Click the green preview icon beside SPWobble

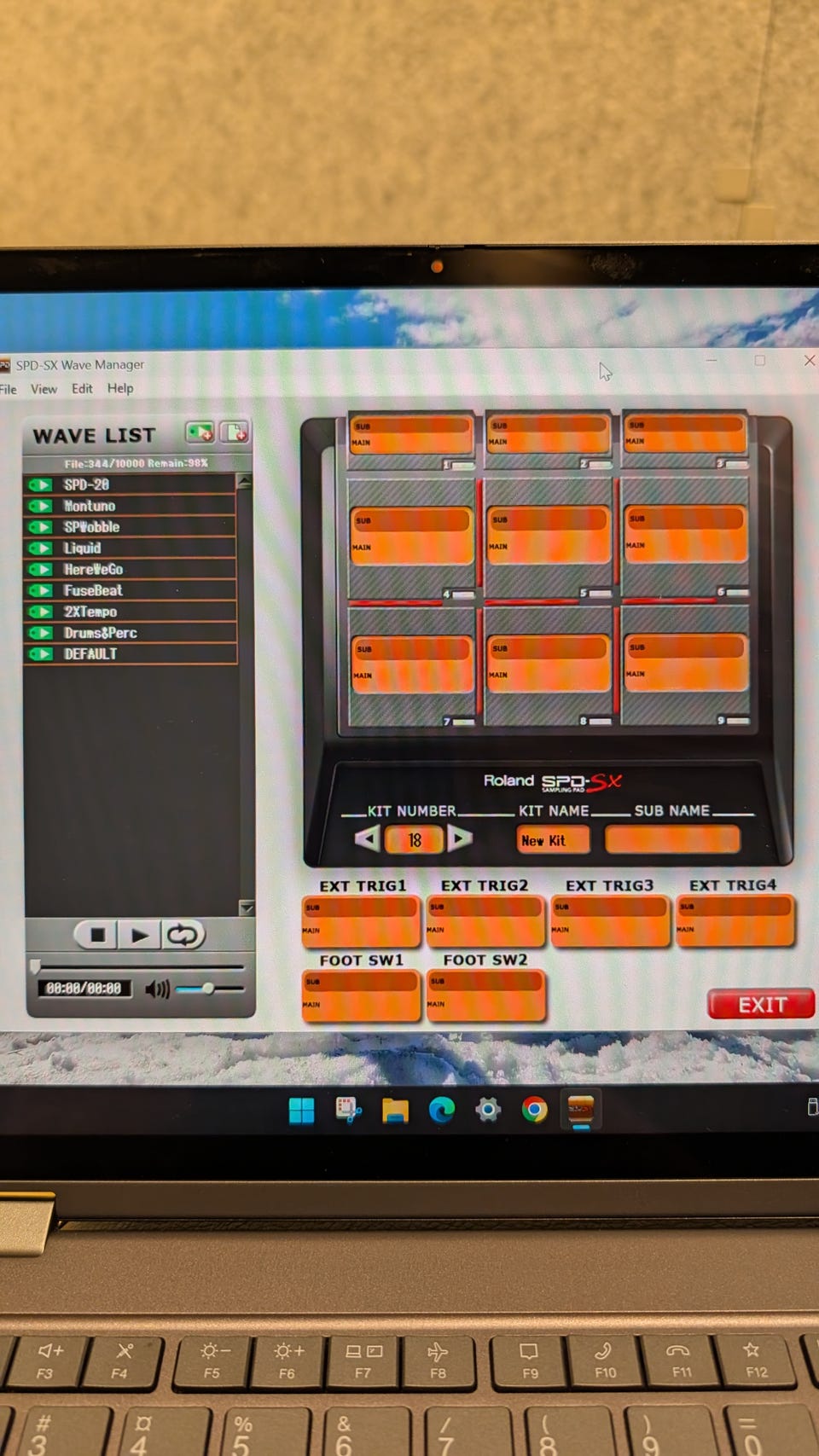tap(40, 527)
